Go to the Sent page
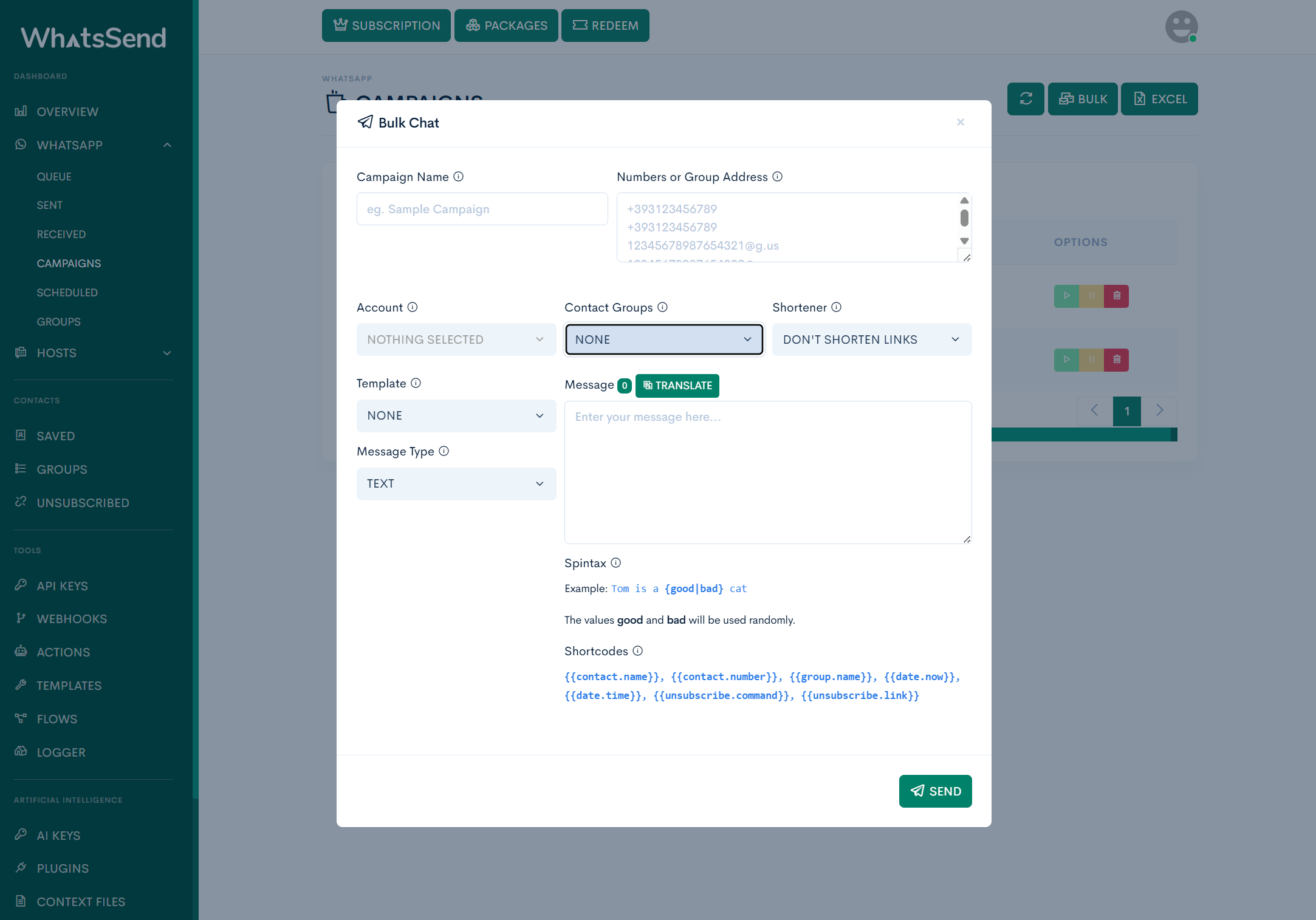Image resolution: width=1316 pixels, height=920 pixels. [x=50, y=205]
